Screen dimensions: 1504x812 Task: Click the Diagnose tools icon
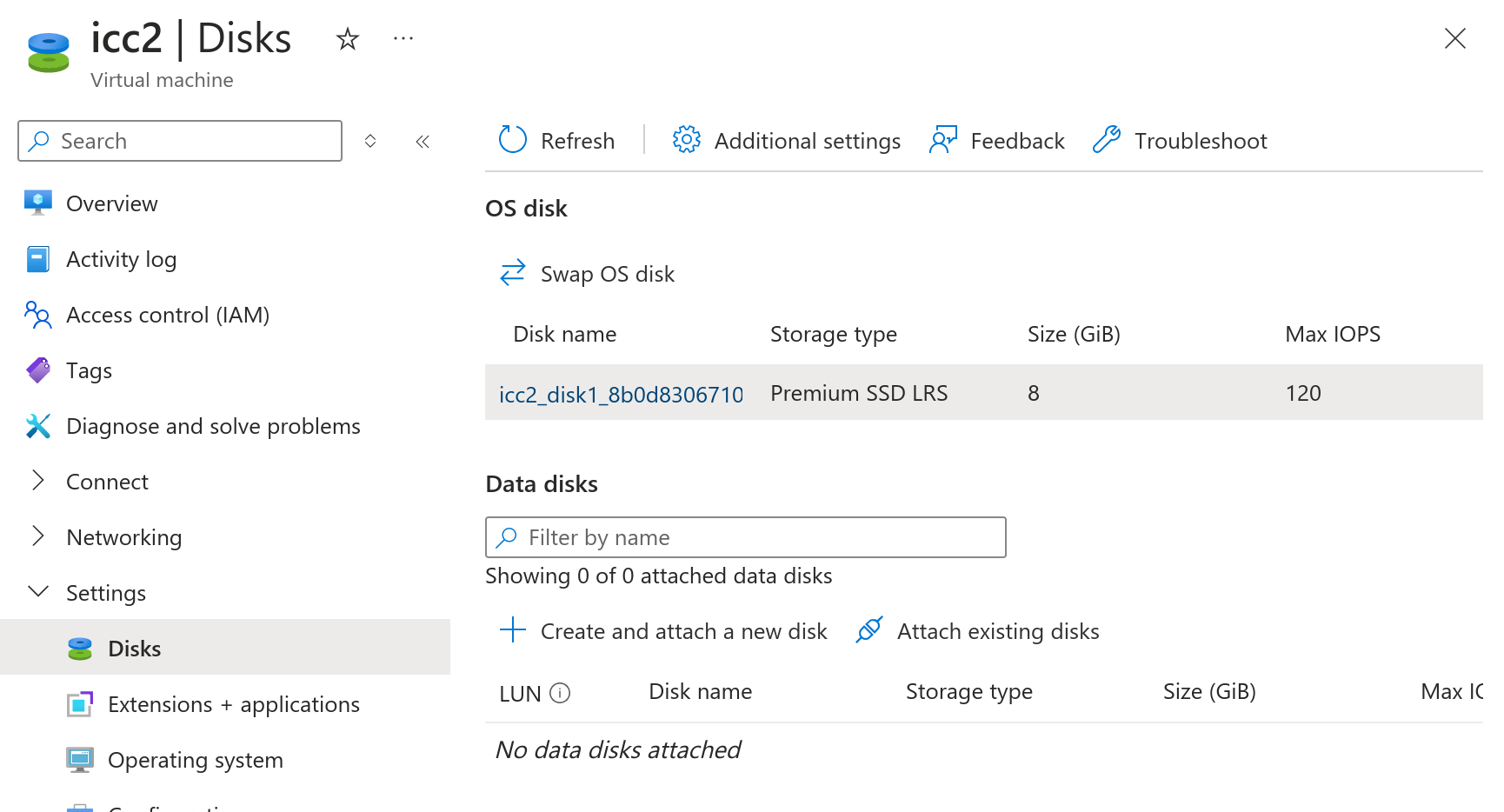coord(38,426)
